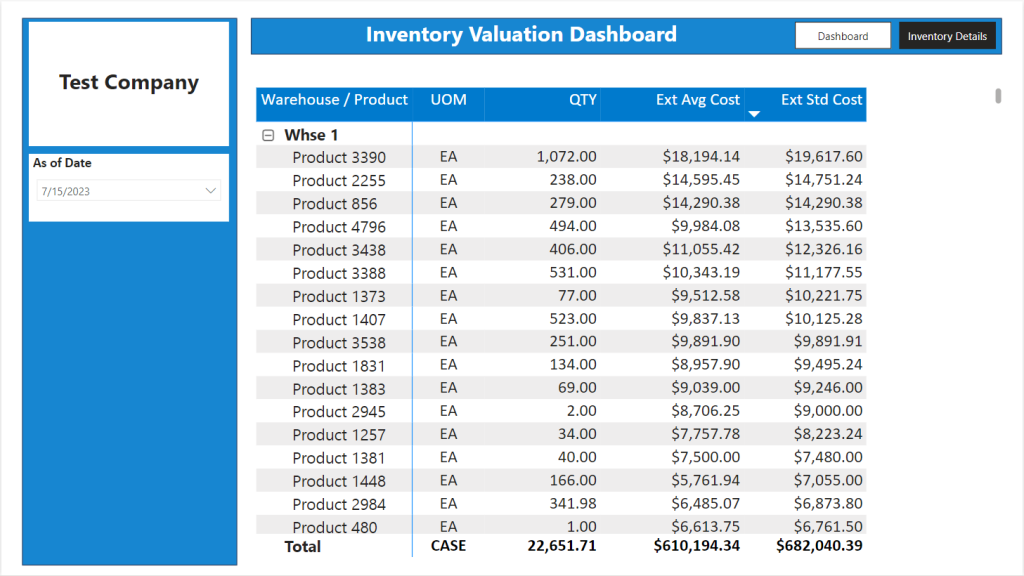Click the $18,194.14 Ext Avg Cost cell

701,157
